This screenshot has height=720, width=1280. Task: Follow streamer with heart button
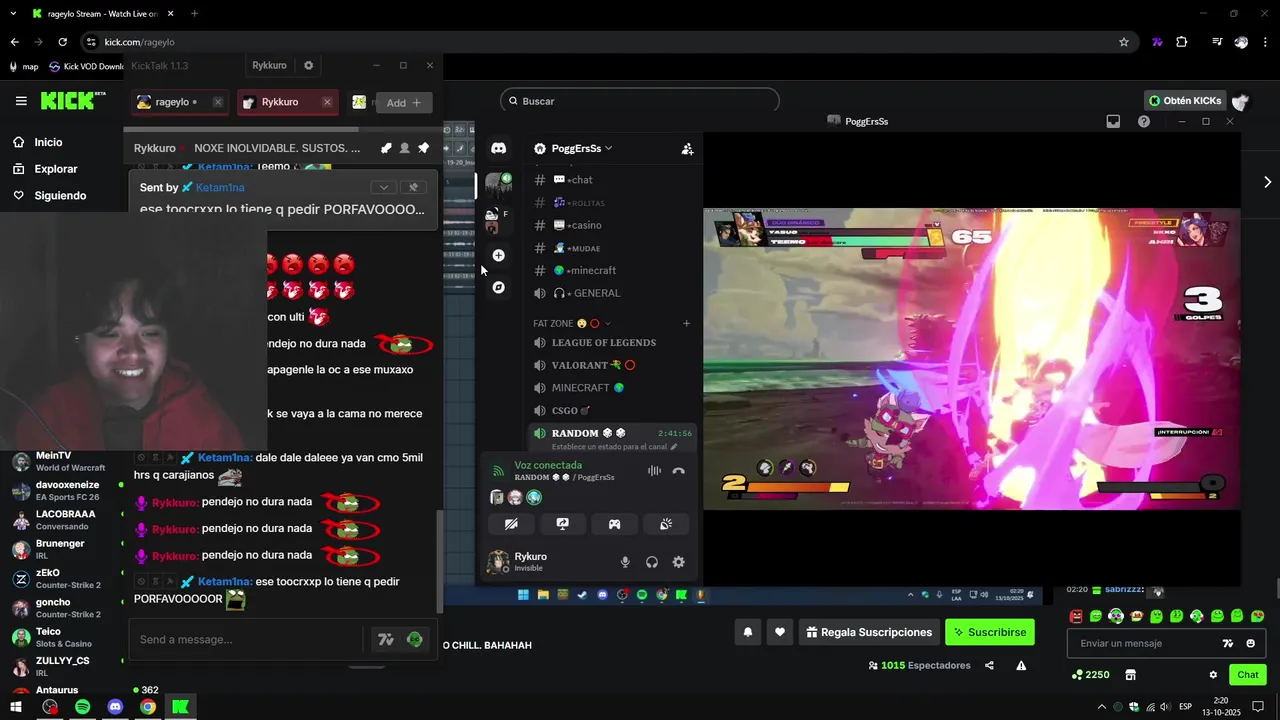[x=780, y=632]
